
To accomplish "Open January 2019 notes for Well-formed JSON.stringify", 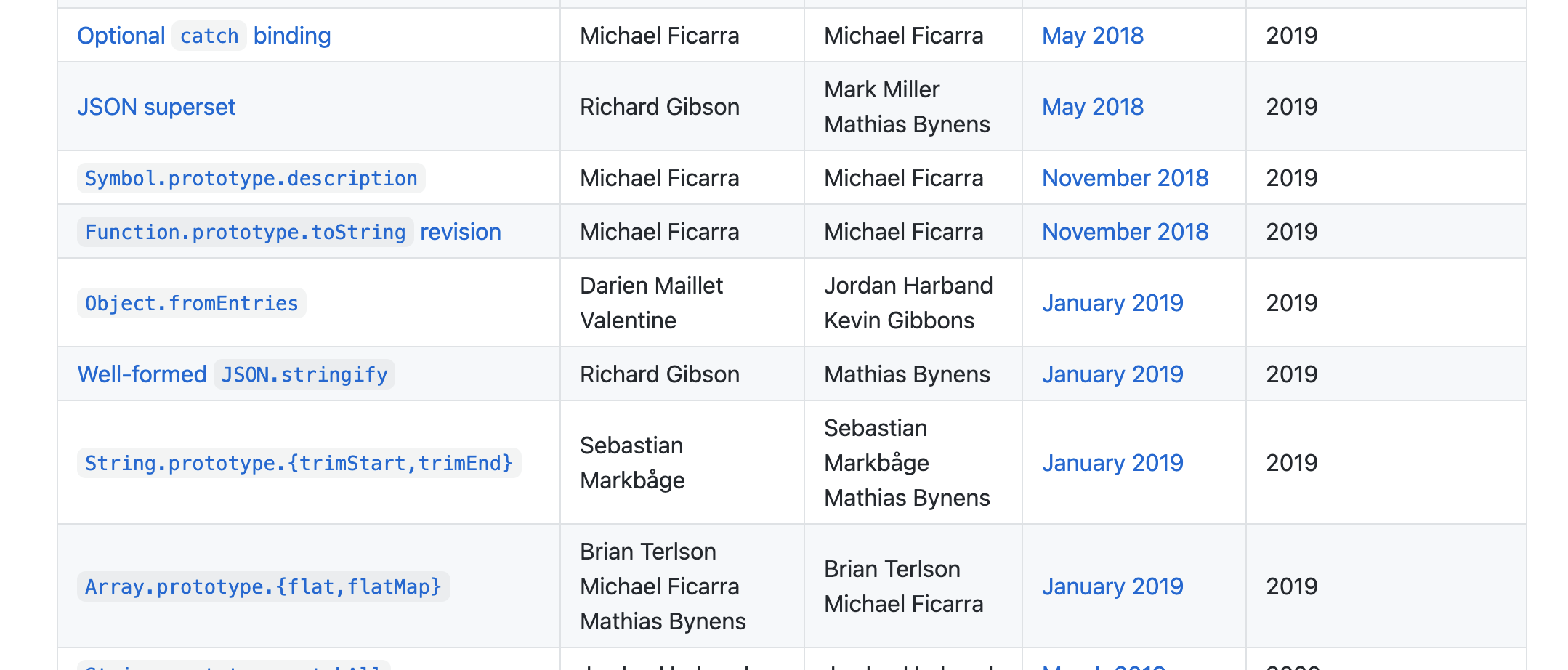I will [1112, 374].
